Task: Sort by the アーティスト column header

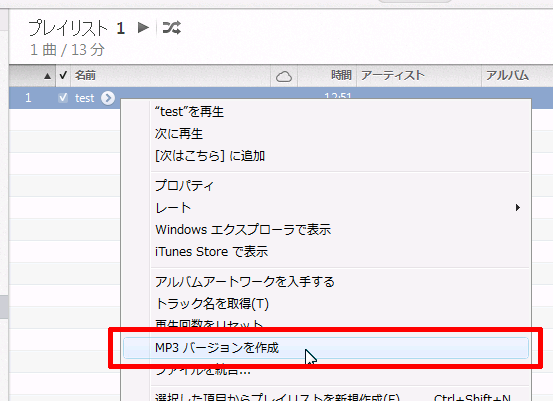Action: pos(393,75)
